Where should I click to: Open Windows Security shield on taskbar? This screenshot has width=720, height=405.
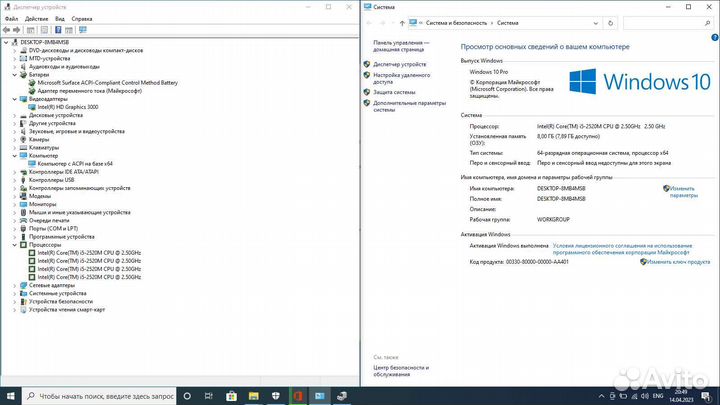276,396
